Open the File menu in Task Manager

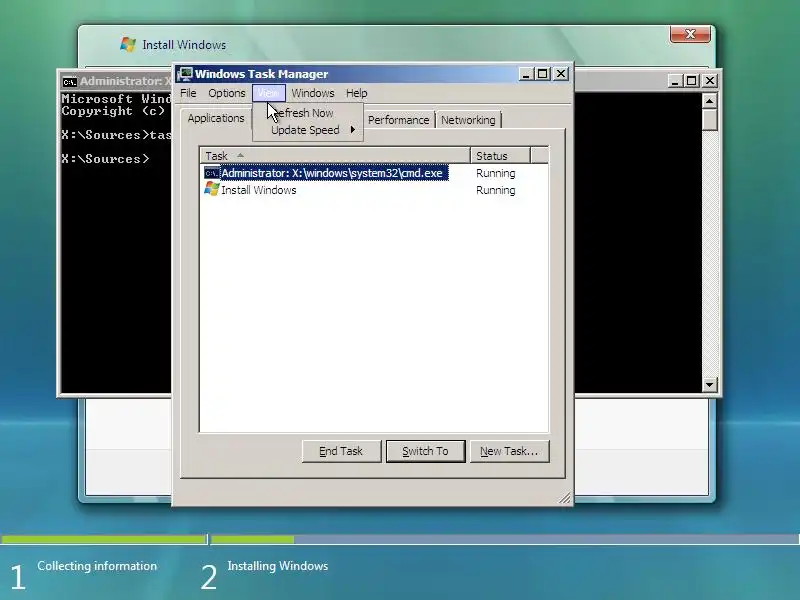click(x=188, y=93)
